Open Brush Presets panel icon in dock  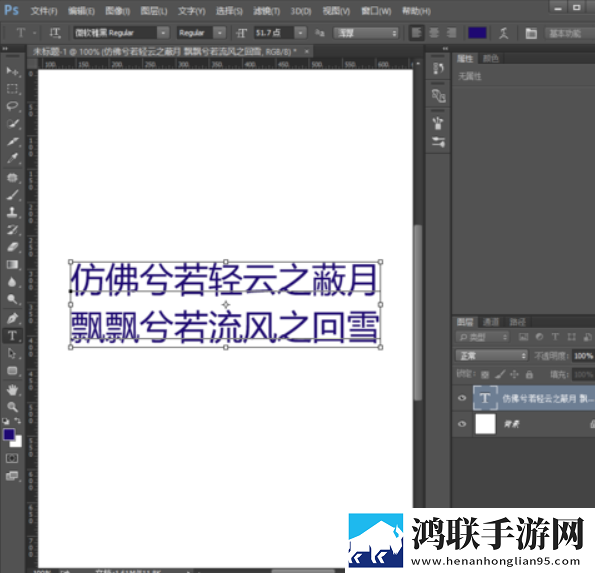(x=438, y=142)
